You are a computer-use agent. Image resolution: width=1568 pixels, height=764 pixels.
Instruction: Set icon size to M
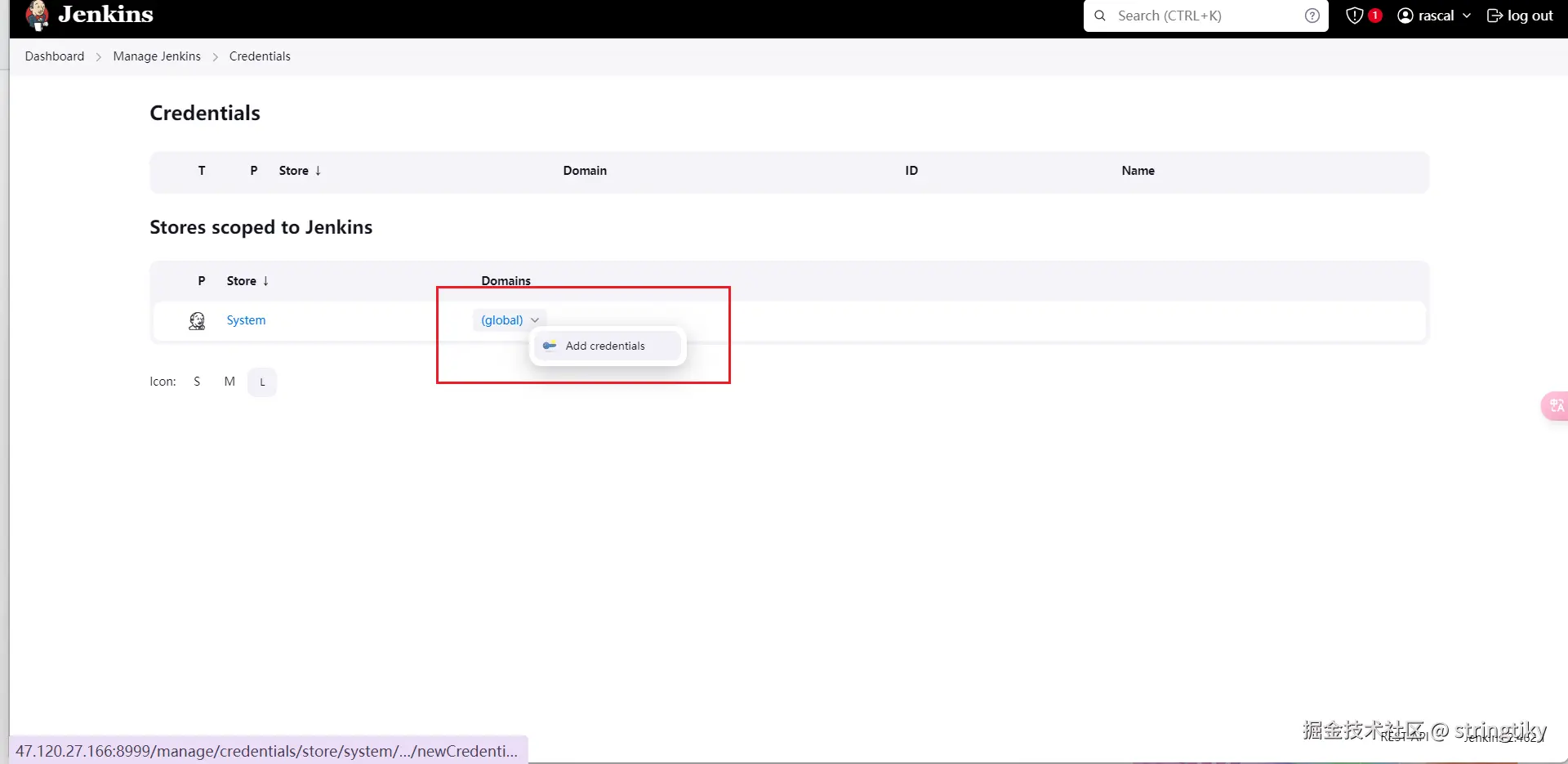click(229, 382)
